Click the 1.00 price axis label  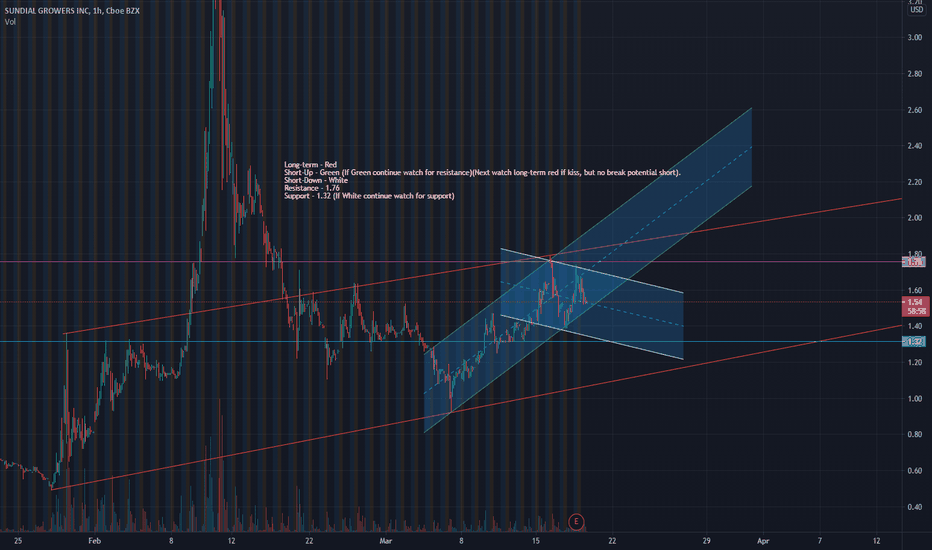(x=915, y=398)
